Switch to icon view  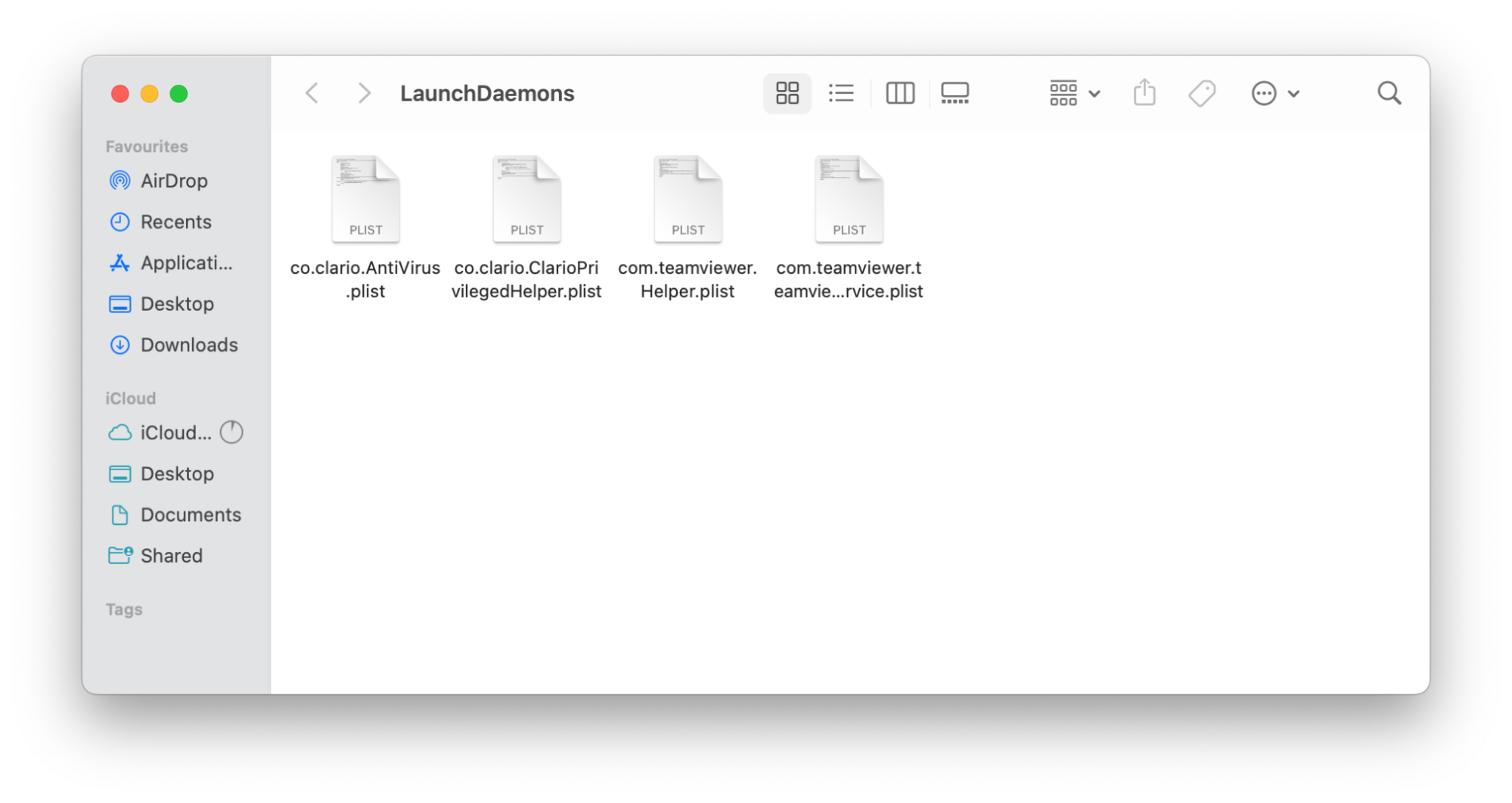[787, 93]
